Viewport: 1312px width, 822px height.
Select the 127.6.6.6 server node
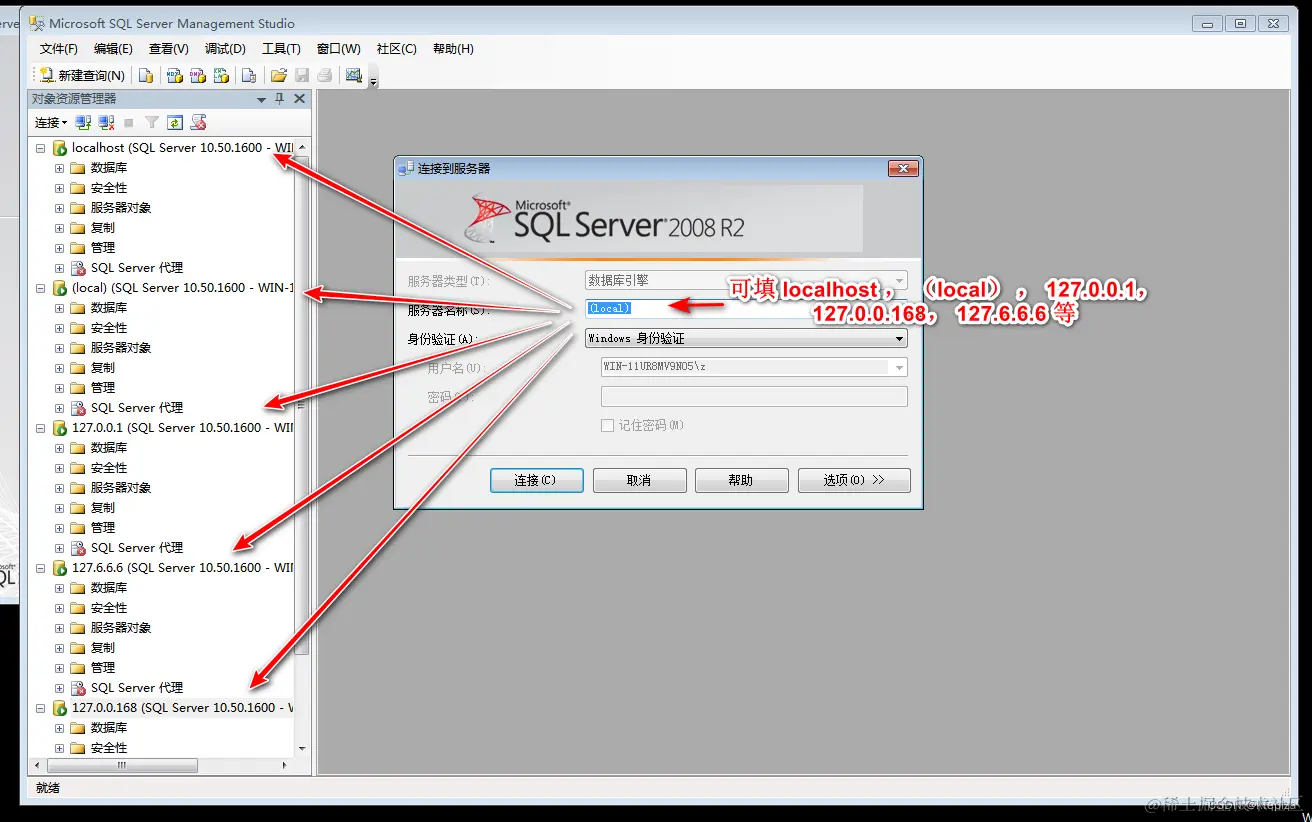(x=182, y=567)
